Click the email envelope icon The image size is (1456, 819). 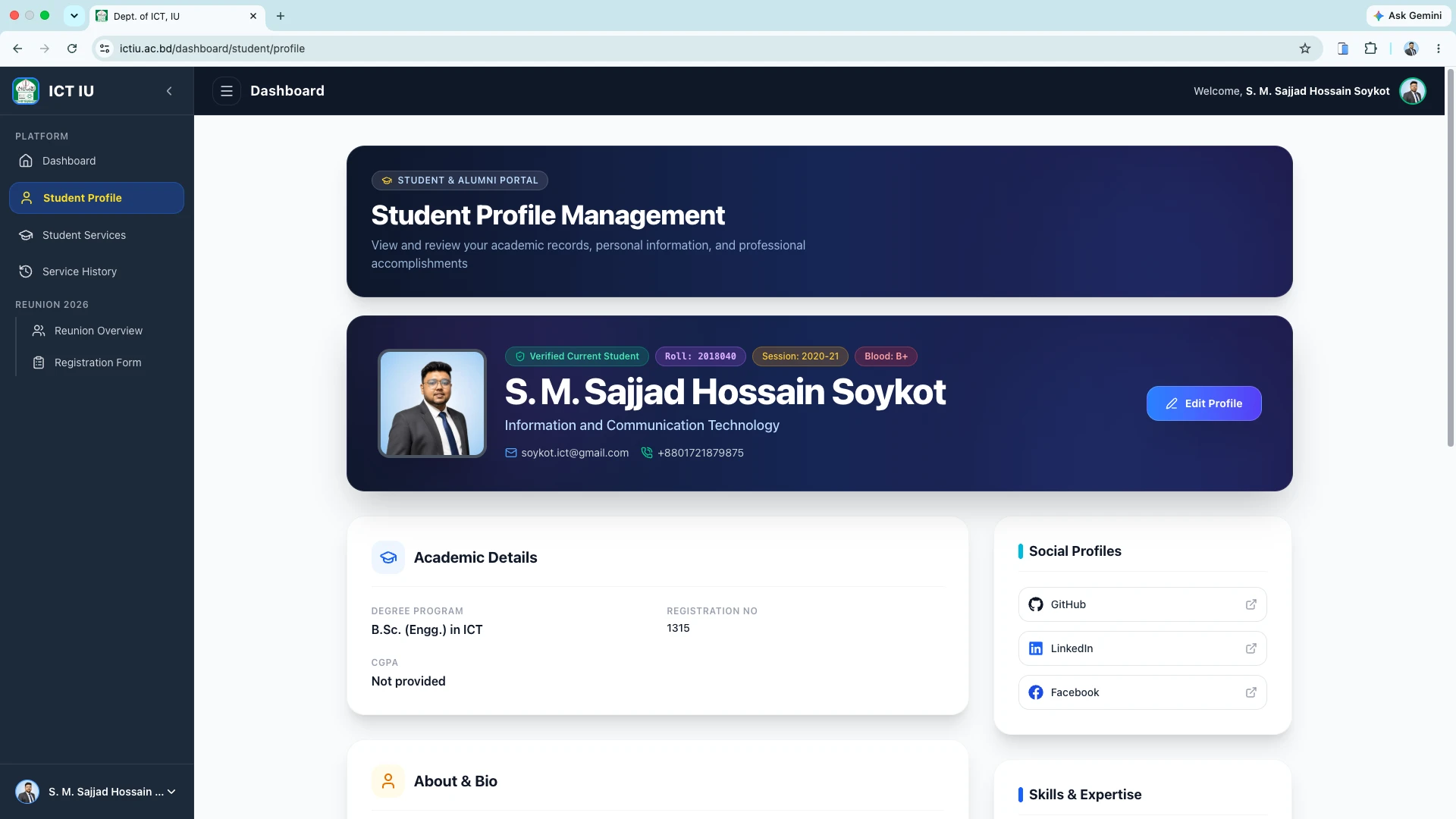point(511,453)
